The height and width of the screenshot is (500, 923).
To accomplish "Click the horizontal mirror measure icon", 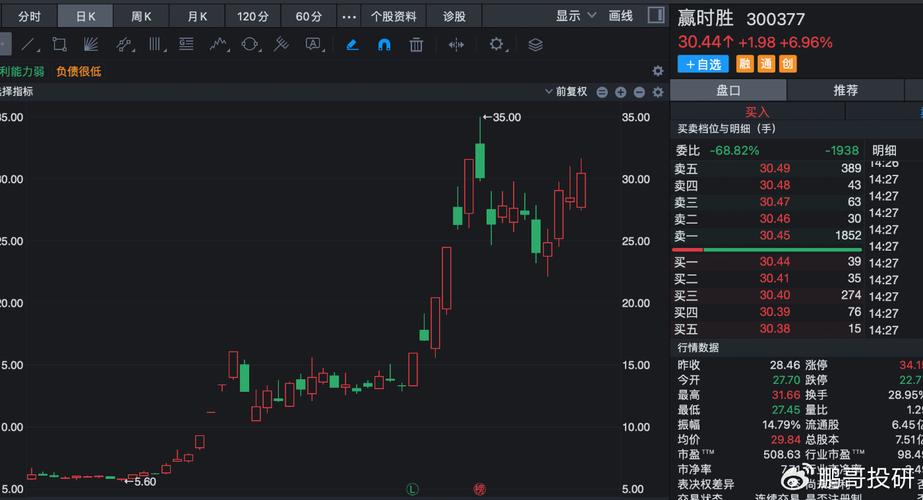I will coord(456,45).
